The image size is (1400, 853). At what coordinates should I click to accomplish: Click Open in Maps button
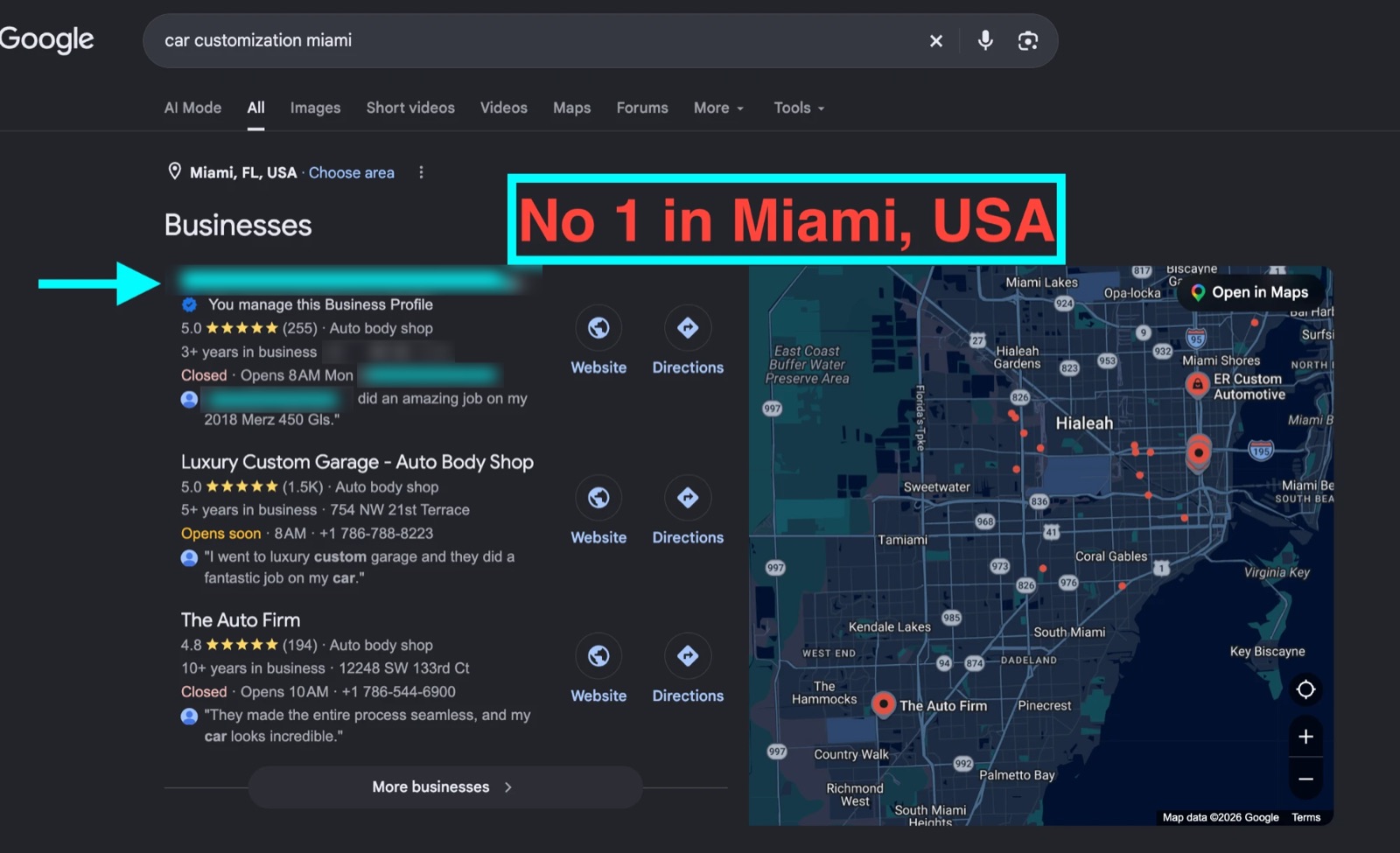(1249, 292)
